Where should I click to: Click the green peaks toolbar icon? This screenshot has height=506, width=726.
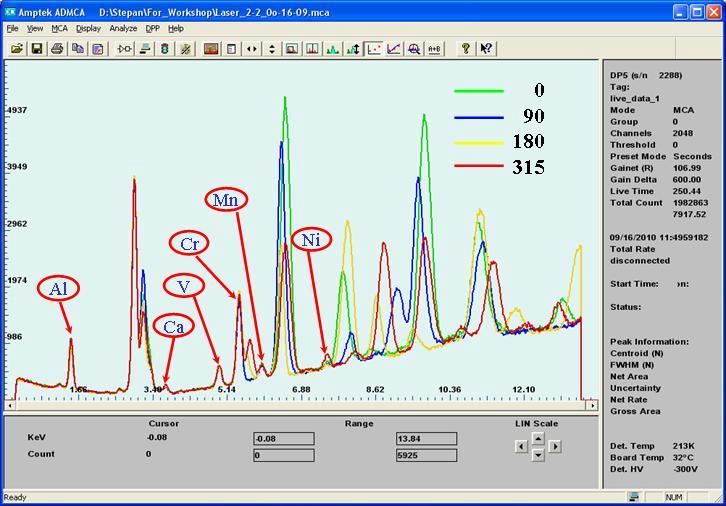coord(333,49)
